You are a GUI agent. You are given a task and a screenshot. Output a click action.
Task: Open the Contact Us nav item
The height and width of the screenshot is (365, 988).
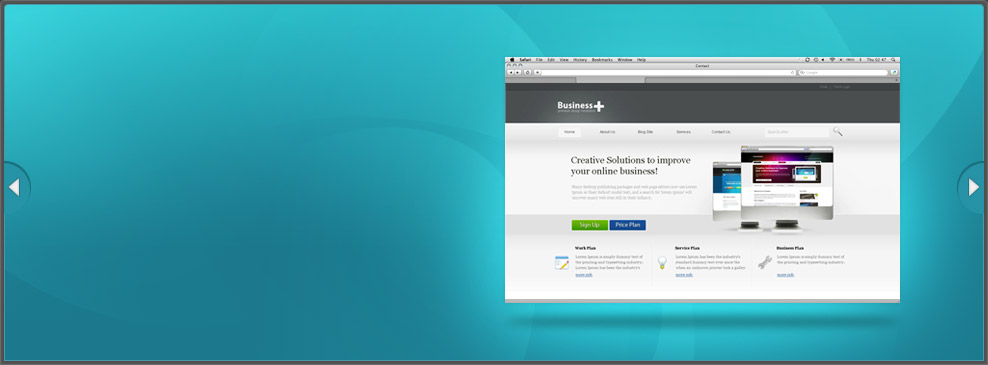[721, 132]
